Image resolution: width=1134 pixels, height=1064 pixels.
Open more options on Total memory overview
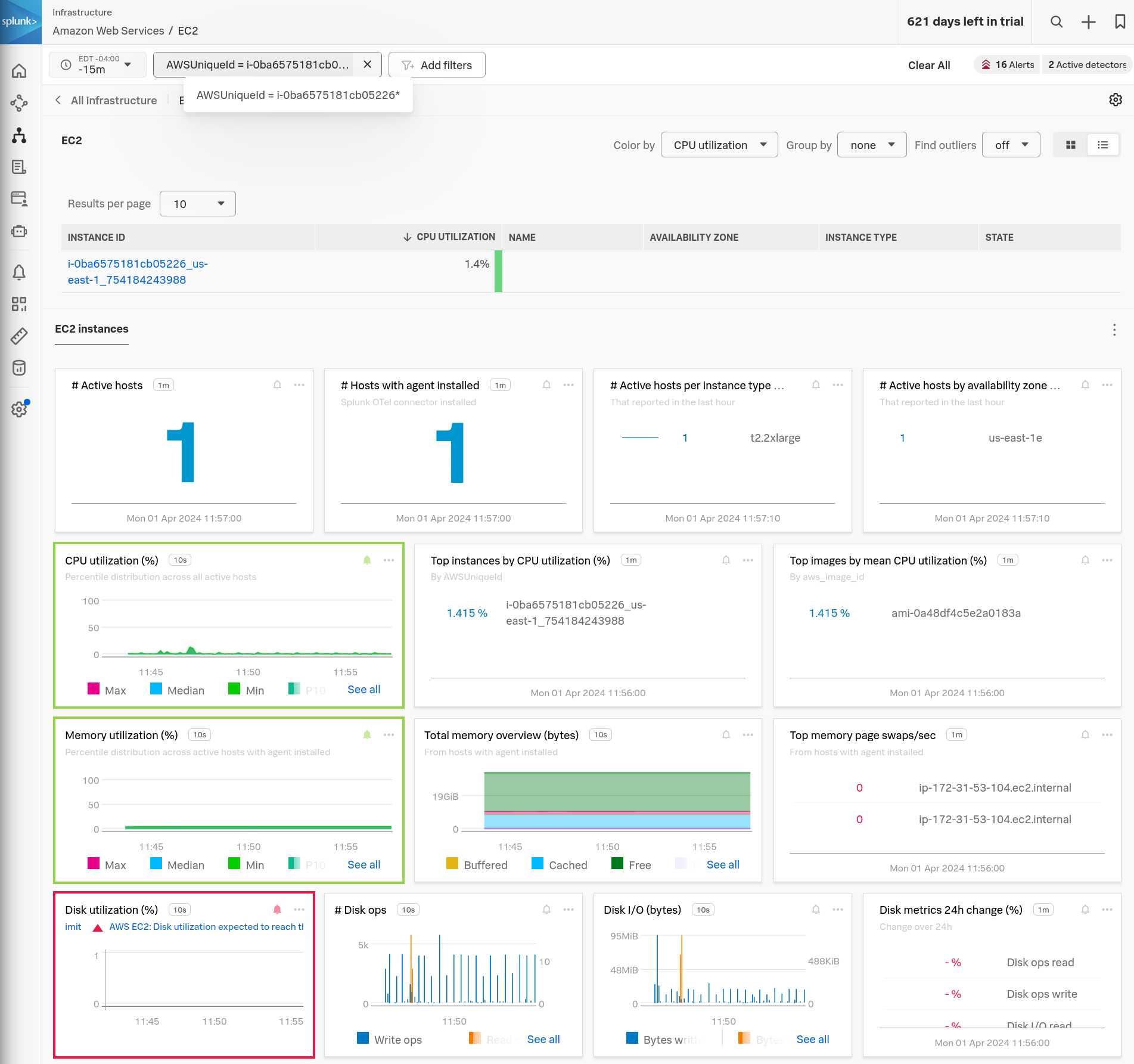[x=748, y=735]
